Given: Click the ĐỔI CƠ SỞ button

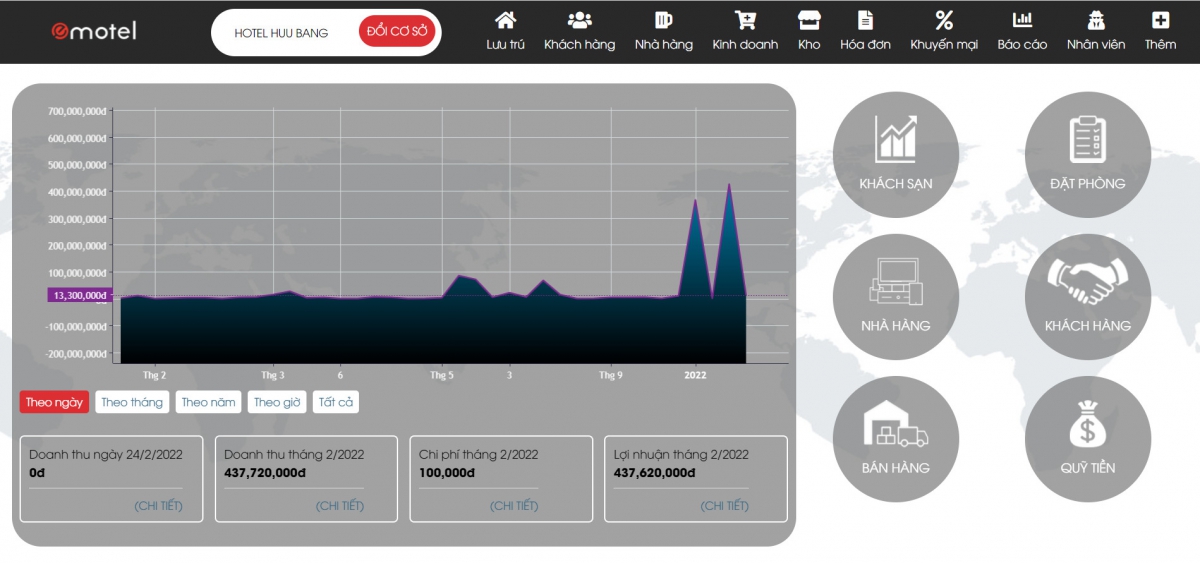Looking at the screenshot, I should [x=397, y=32].
